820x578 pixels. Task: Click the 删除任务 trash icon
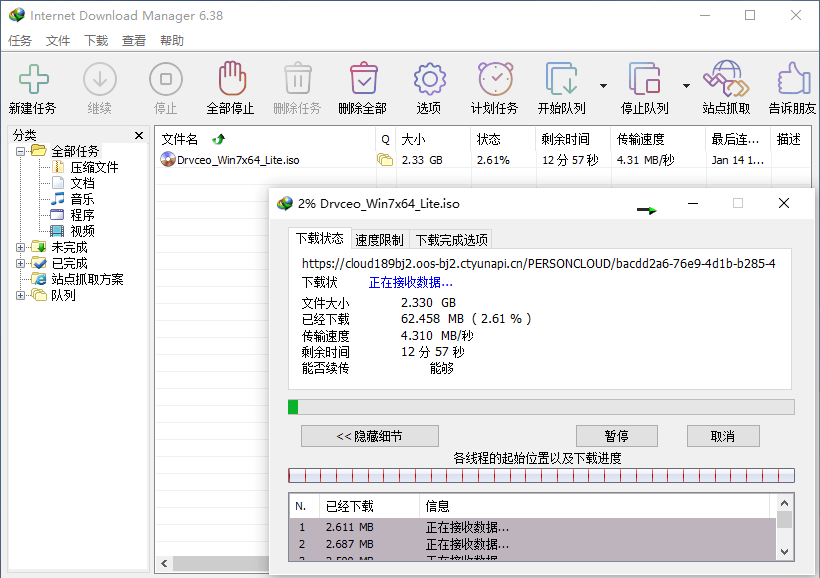click(298, 78)
